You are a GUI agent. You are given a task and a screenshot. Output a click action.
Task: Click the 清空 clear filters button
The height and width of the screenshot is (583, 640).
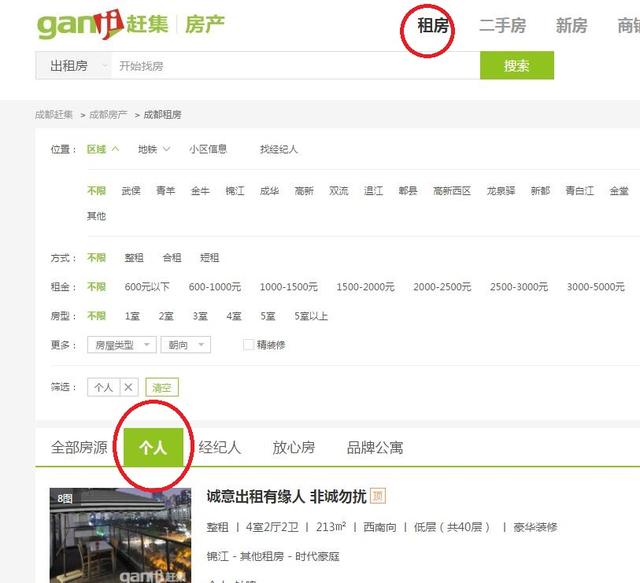tap(162, 387)
